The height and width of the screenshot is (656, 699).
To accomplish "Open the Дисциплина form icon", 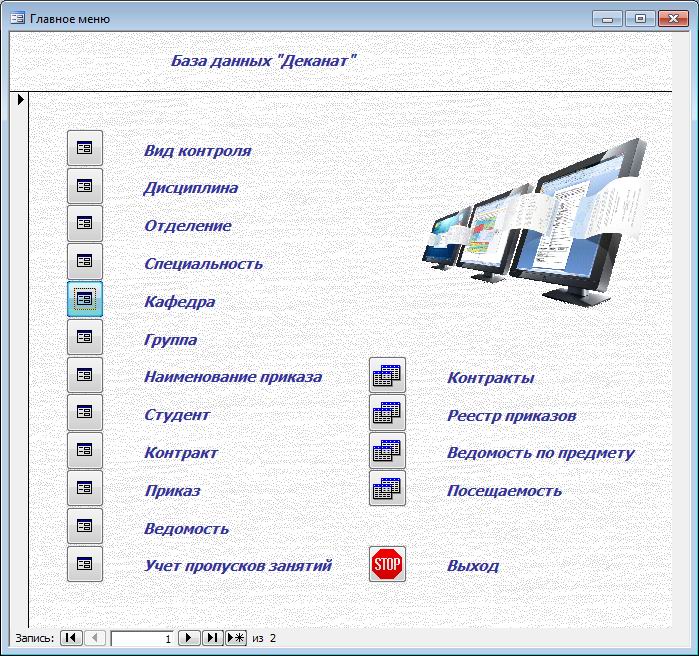I will coord(85,186).
